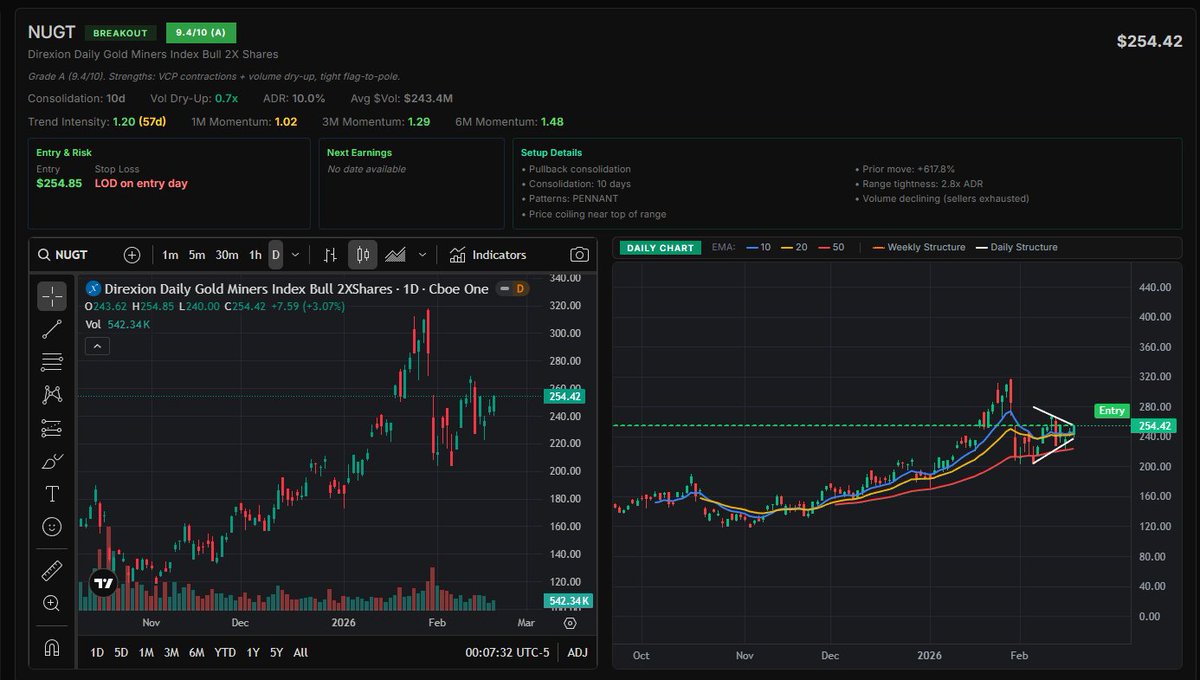Add a symbol to compare

pos(132,255)
